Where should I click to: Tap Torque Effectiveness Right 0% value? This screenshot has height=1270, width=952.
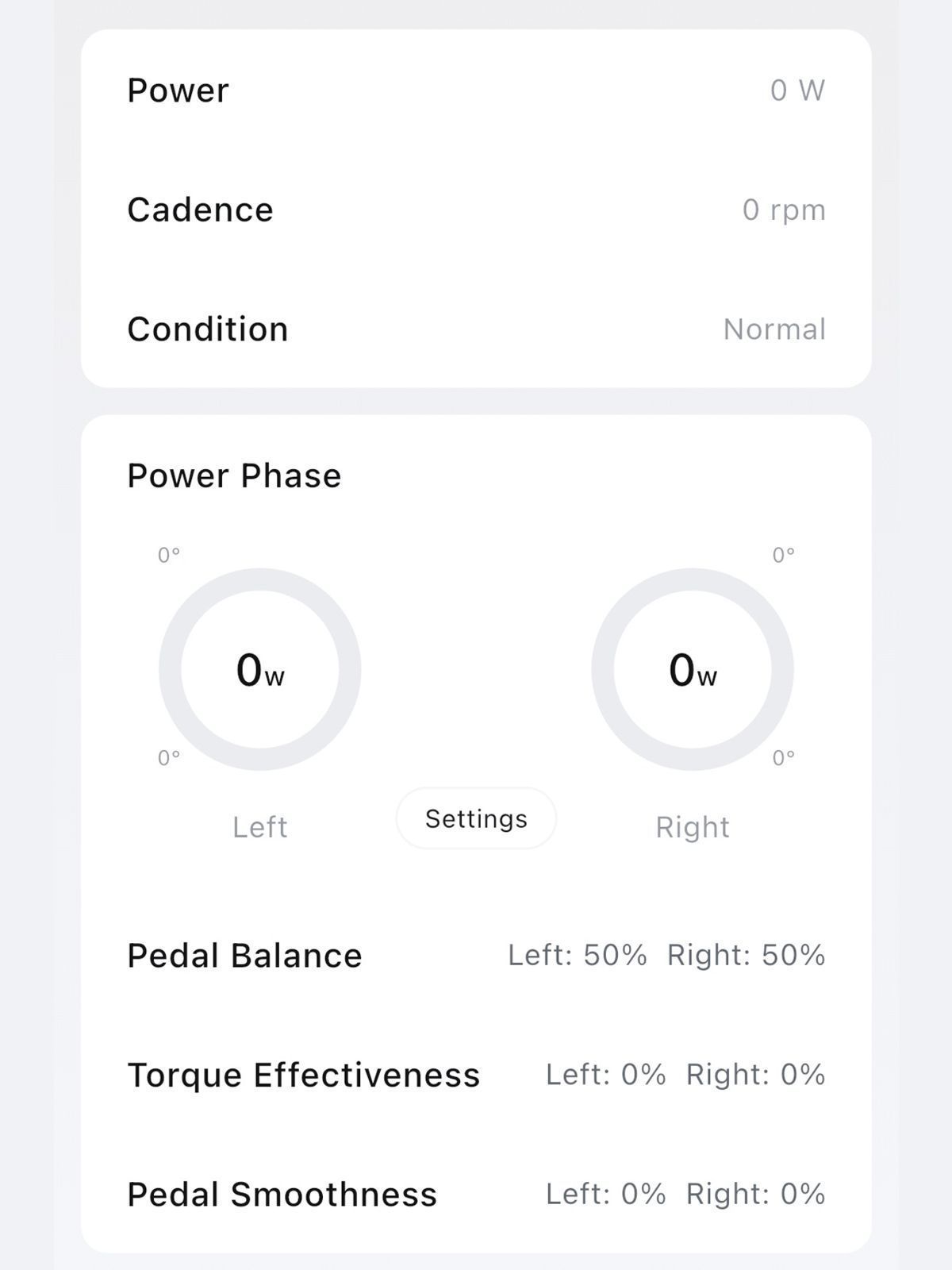pyautogui.click(x=755, y=1075)
